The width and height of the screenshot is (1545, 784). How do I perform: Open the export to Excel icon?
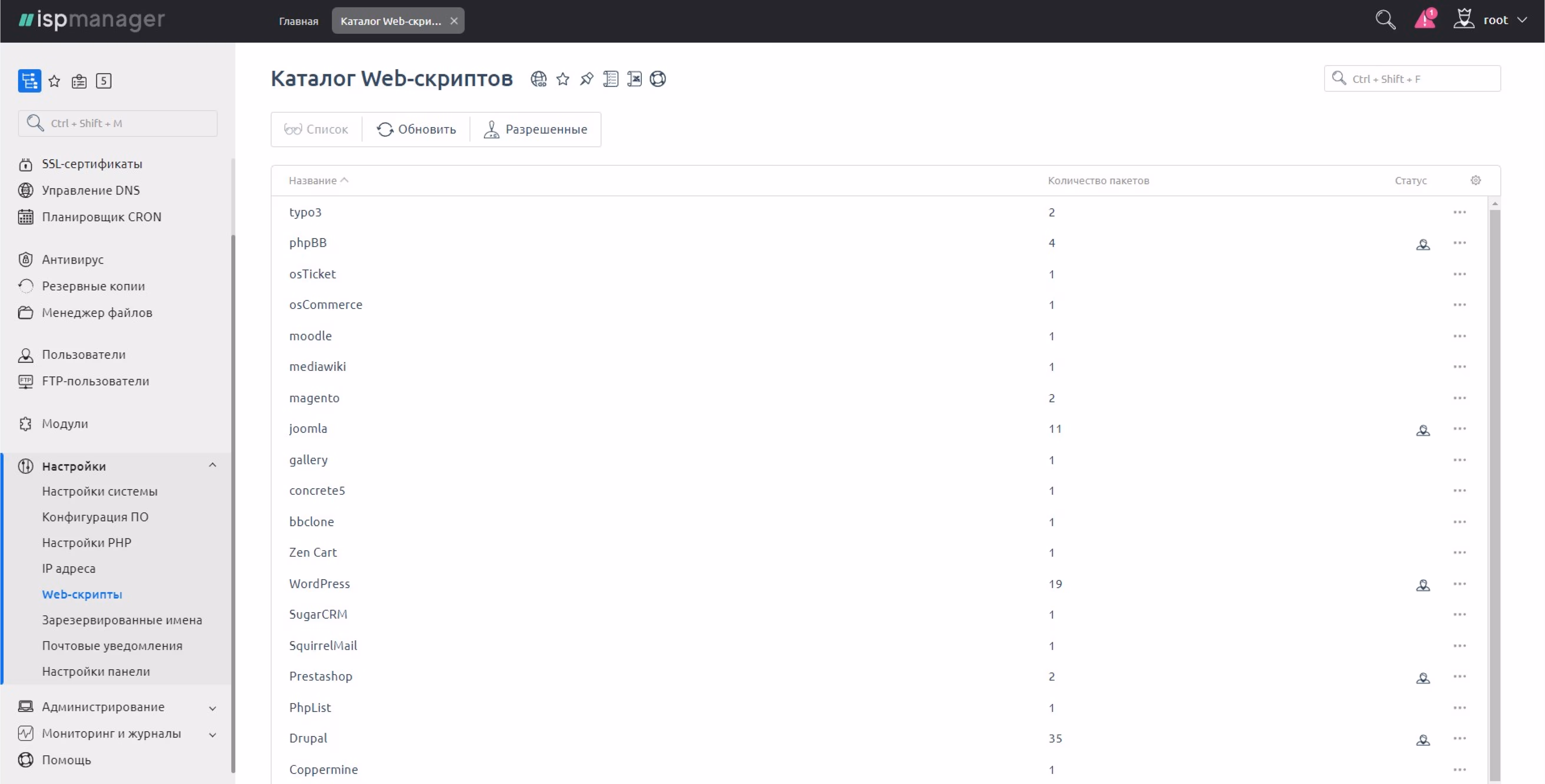[x=634, y=79]
